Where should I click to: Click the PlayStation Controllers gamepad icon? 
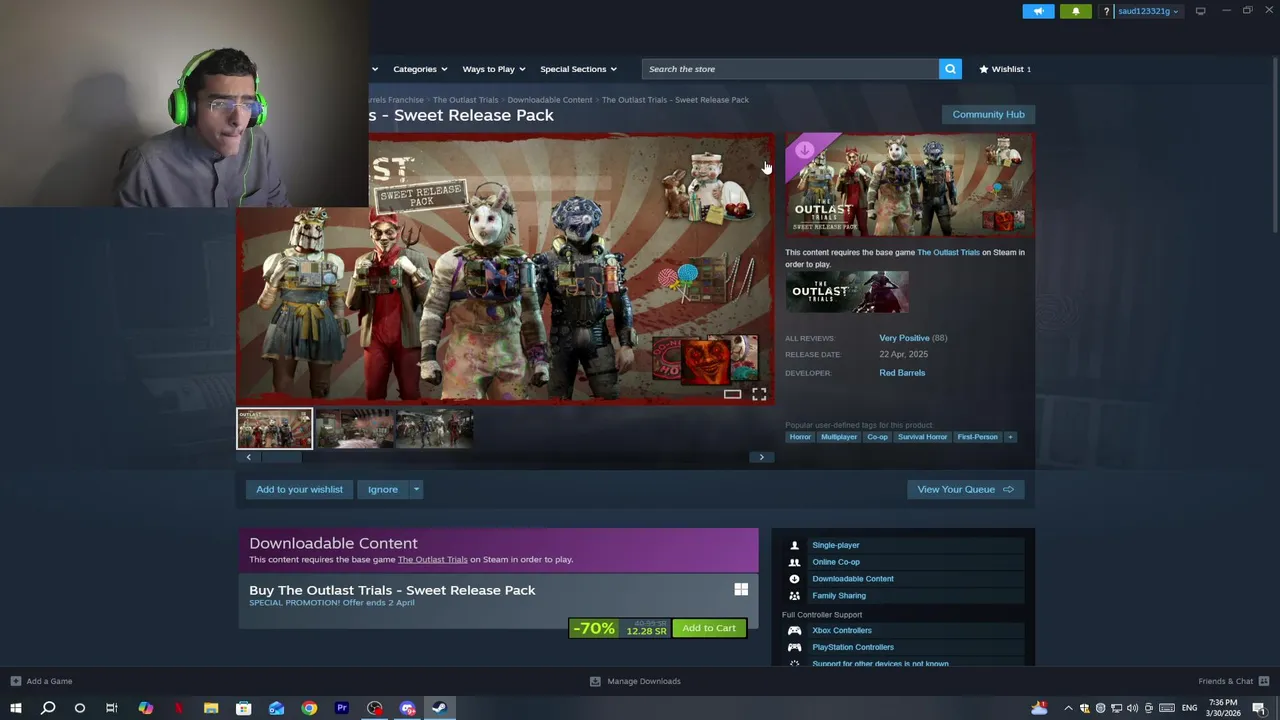[x=794, y=647]
